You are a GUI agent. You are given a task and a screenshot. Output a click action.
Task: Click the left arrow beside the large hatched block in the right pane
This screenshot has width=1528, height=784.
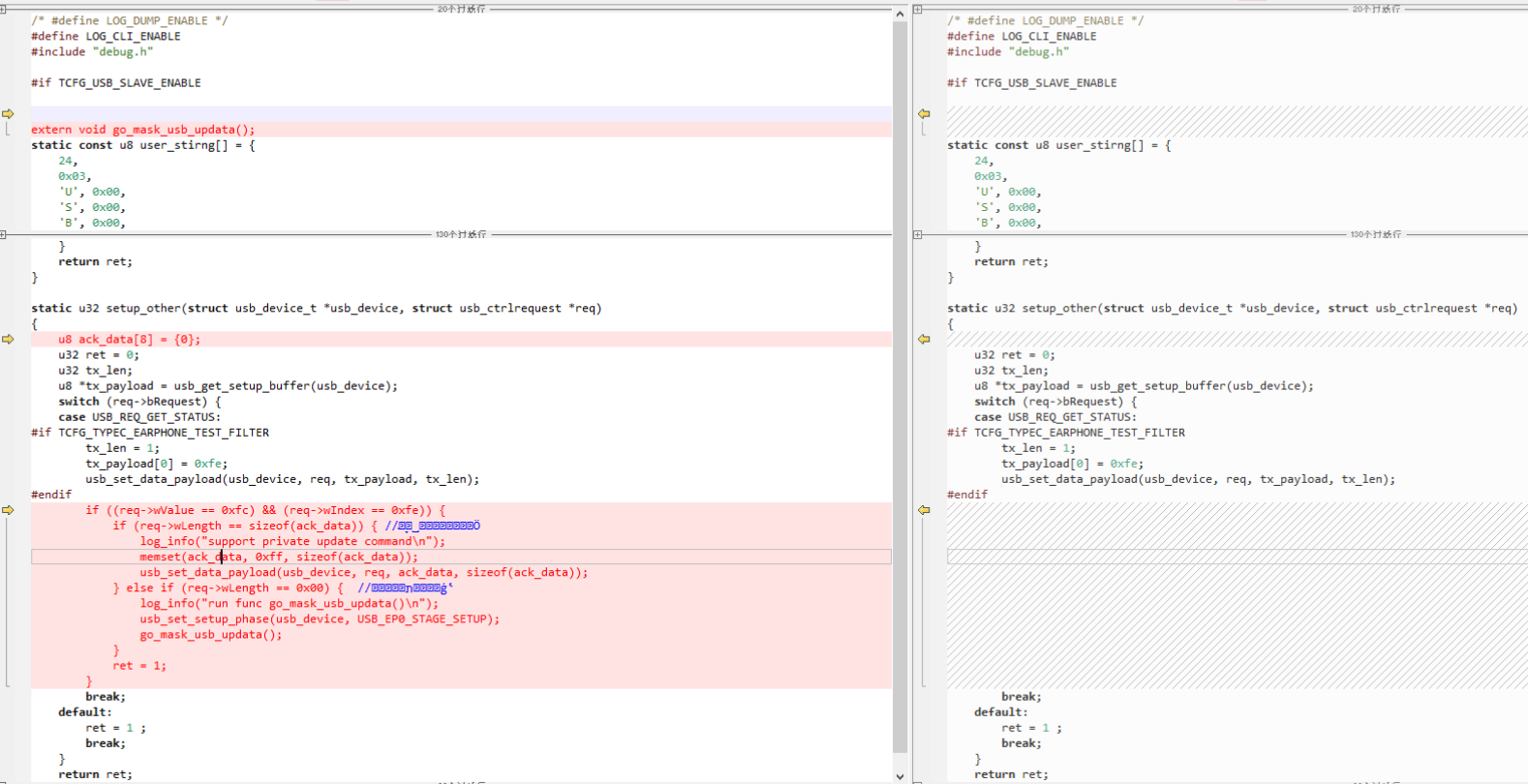pos(924,510)
